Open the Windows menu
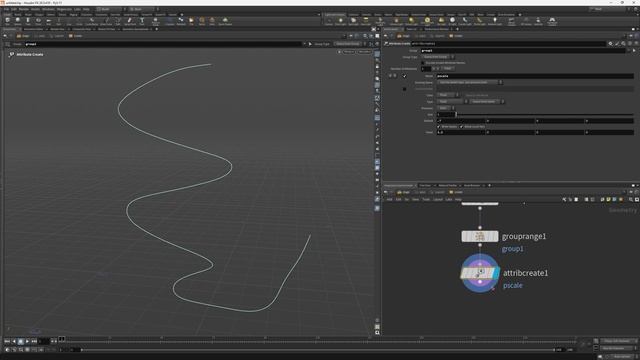This screenshot has height=360, width=640. click(48, 9)
